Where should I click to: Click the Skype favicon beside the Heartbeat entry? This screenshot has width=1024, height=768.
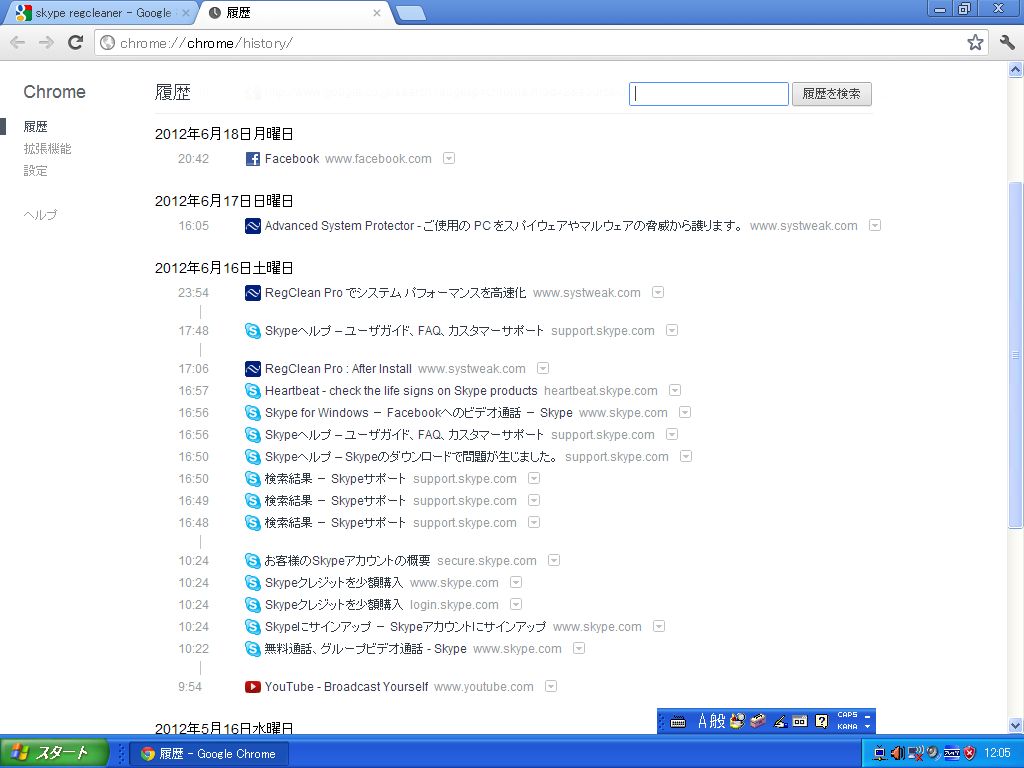(253, 391)
